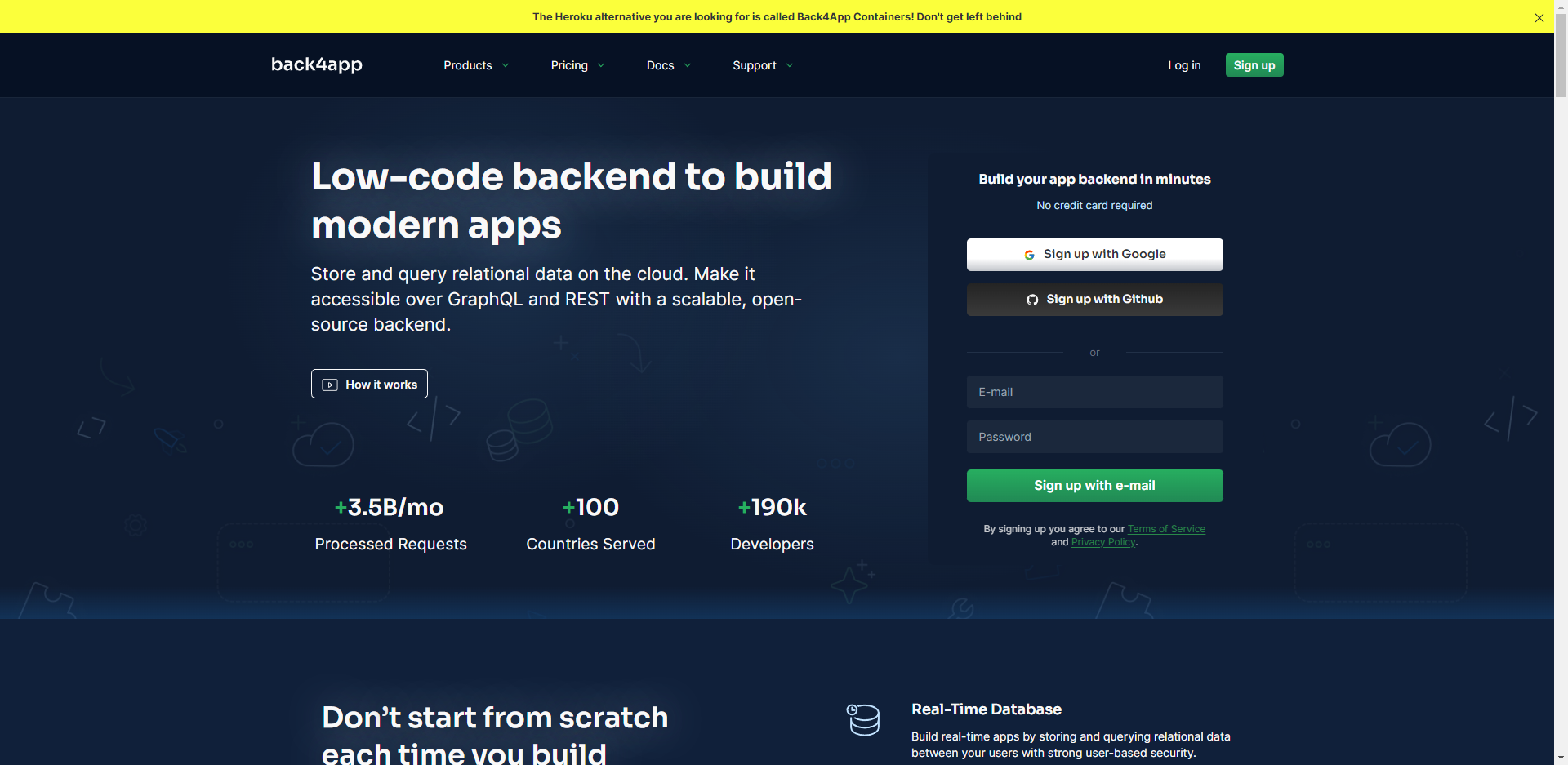Focus the E-mail input field
The height and width of the screenshot is (765, 1568).
(x=1094, y=392)
